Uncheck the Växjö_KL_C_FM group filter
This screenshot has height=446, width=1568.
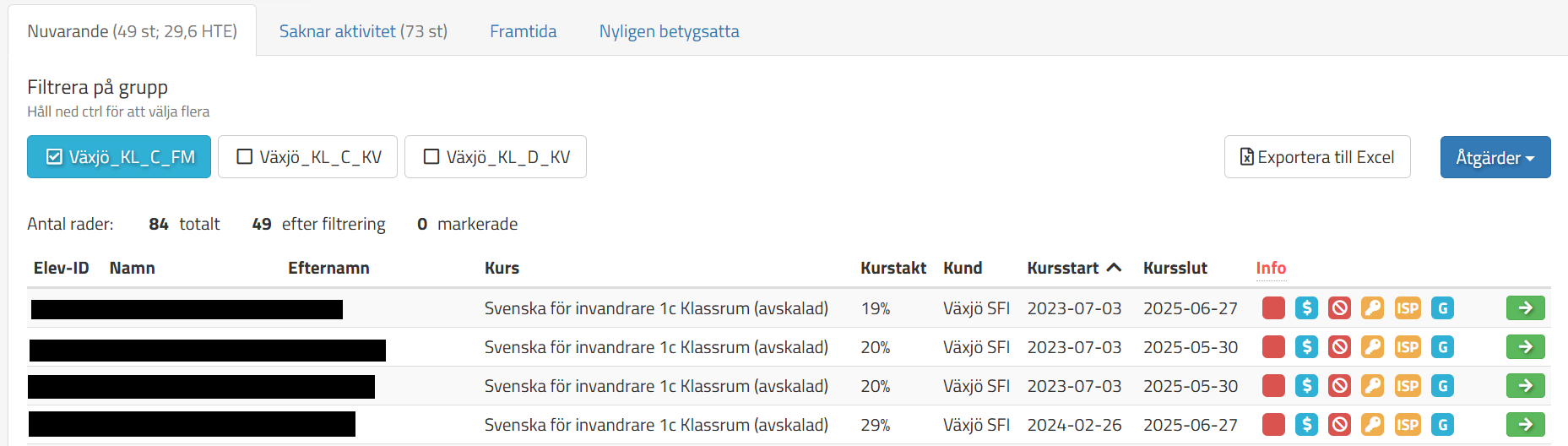point(119,157)
